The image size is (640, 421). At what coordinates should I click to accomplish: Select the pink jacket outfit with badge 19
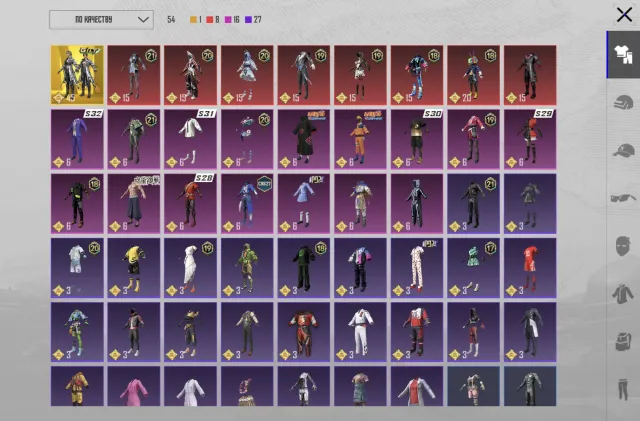click(473, 139)
